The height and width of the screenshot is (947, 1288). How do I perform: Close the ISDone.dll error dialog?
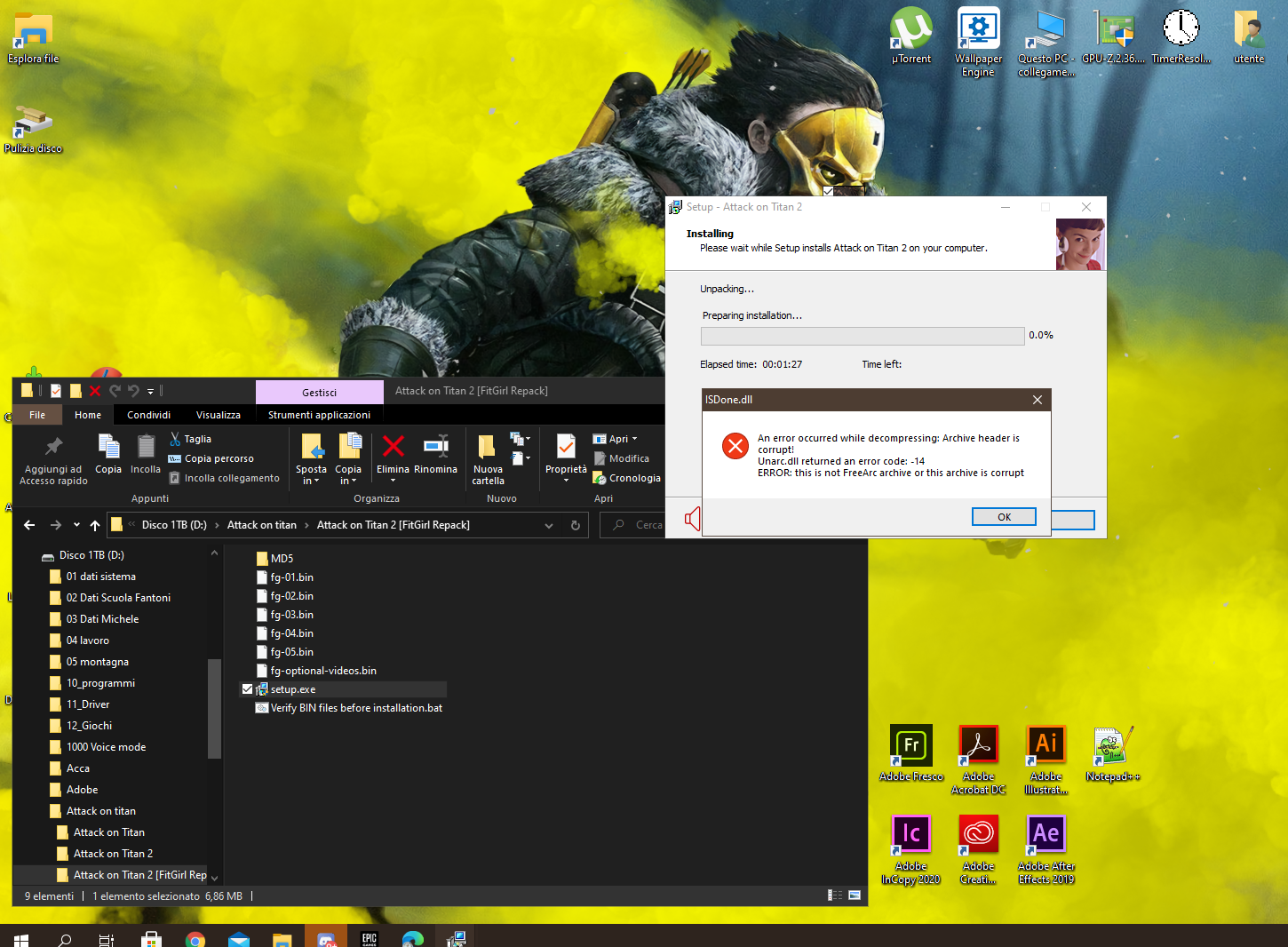coord(1037,400)
